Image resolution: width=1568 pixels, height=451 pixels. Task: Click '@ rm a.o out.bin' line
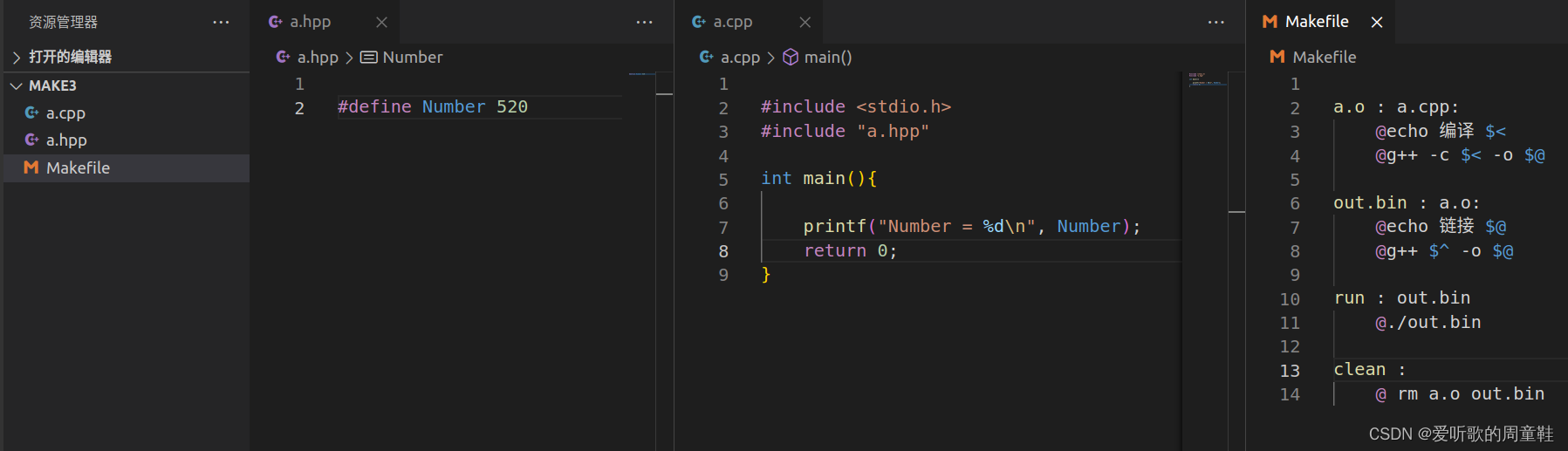(1460, 394)
